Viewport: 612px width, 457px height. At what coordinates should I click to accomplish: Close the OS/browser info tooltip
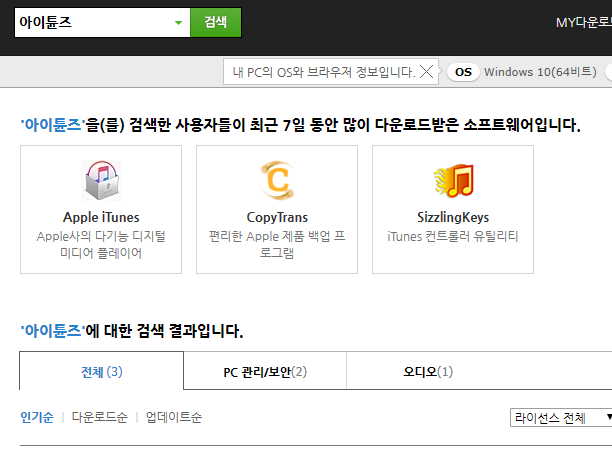tap(426, 72)
